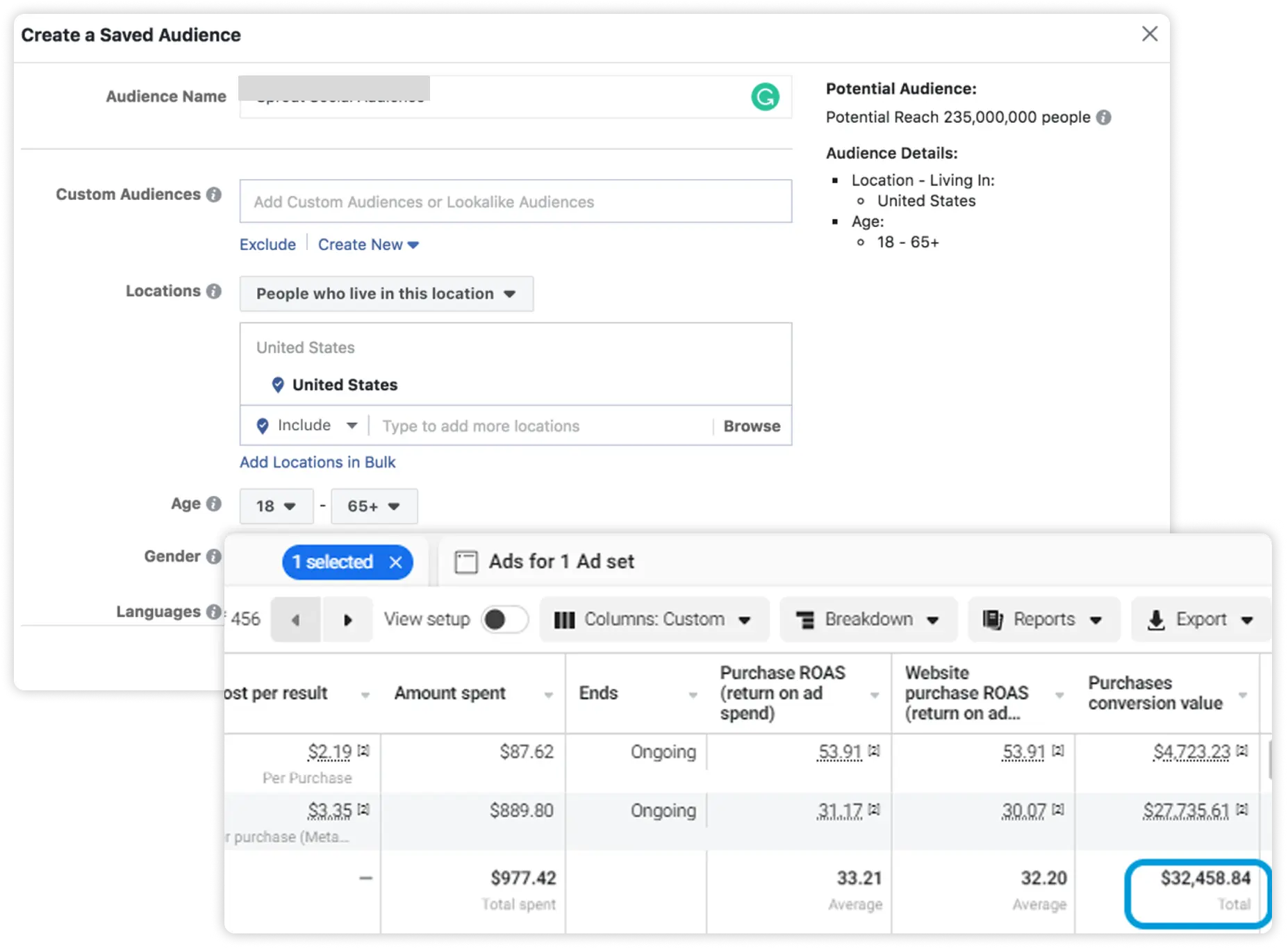Open the Reports menu

coord(1043,619)
